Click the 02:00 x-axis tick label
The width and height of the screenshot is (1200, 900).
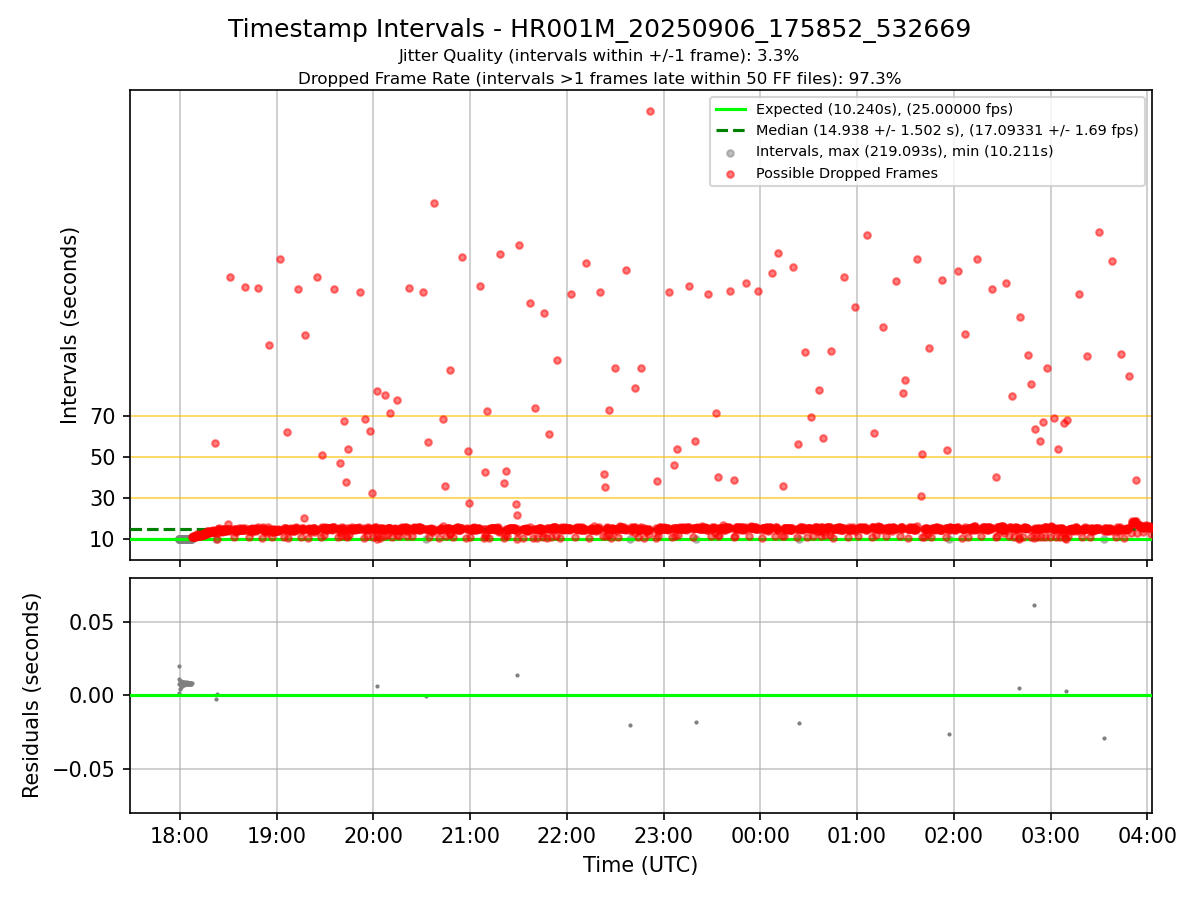pos(954,834)
